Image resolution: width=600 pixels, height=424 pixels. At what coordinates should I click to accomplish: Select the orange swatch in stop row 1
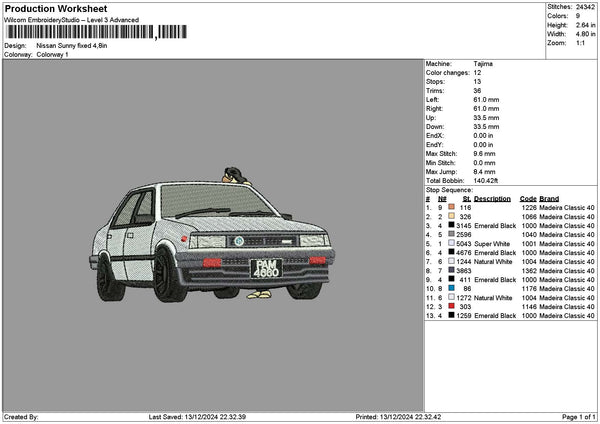click(452, 207)
